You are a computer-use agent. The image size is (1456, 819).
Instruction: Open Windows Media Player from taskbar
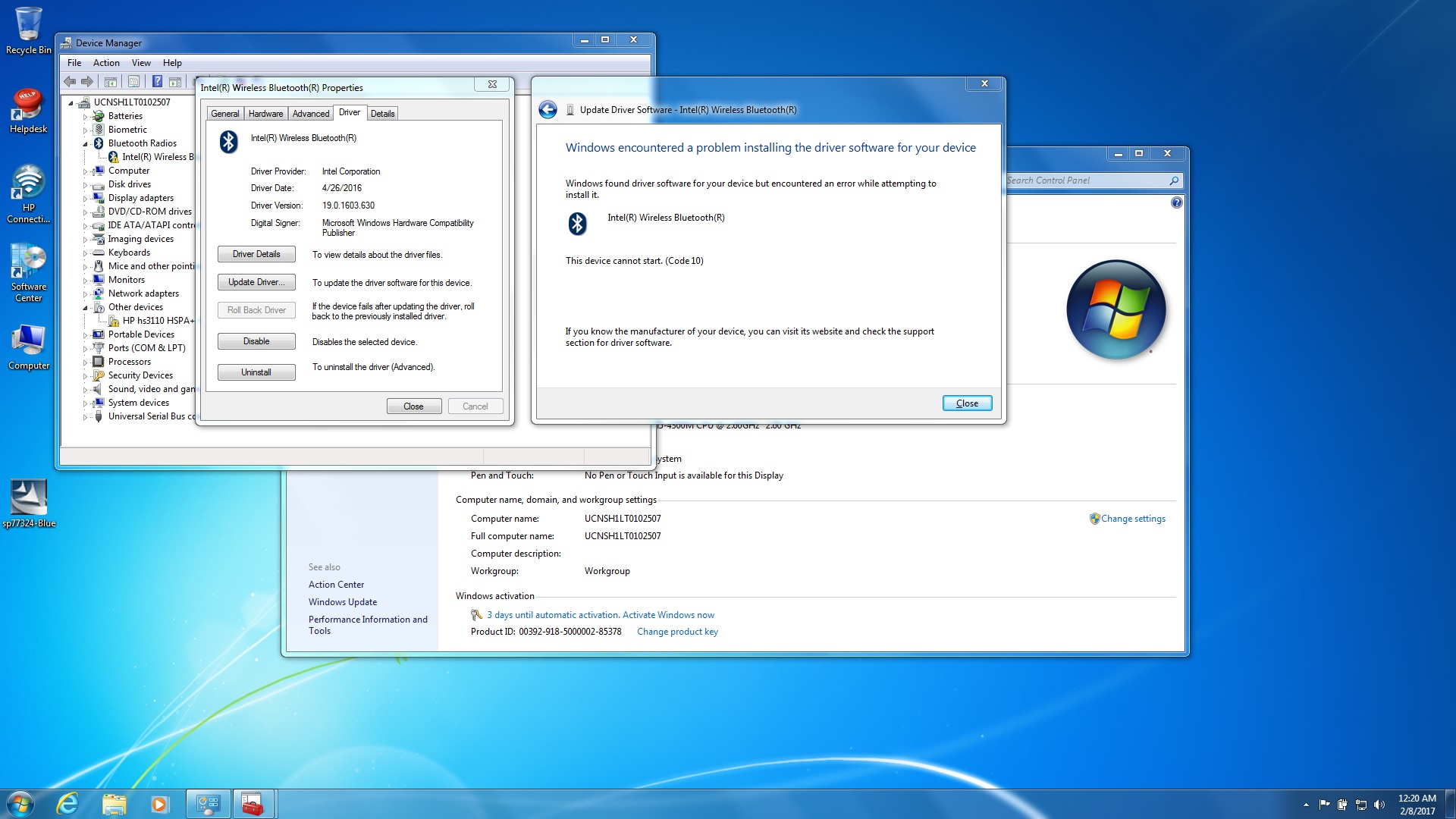159,803
